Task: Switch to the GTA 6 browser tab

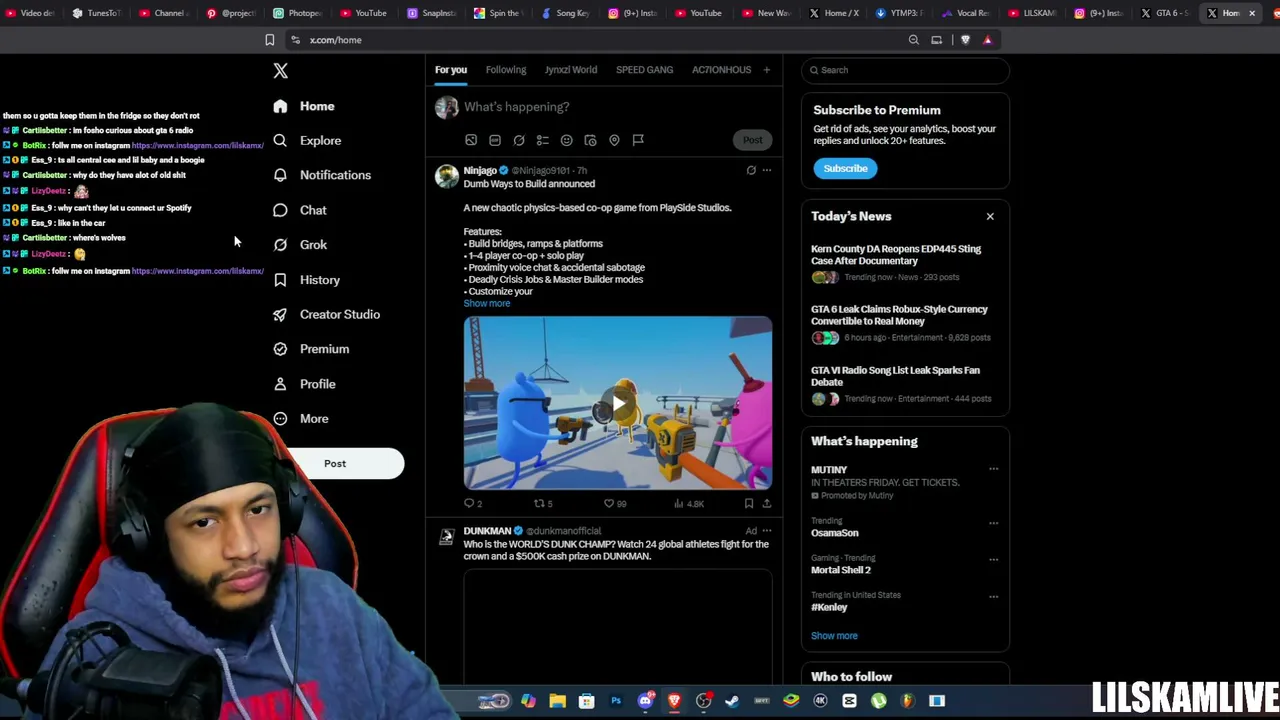Action: (1167, 13)
